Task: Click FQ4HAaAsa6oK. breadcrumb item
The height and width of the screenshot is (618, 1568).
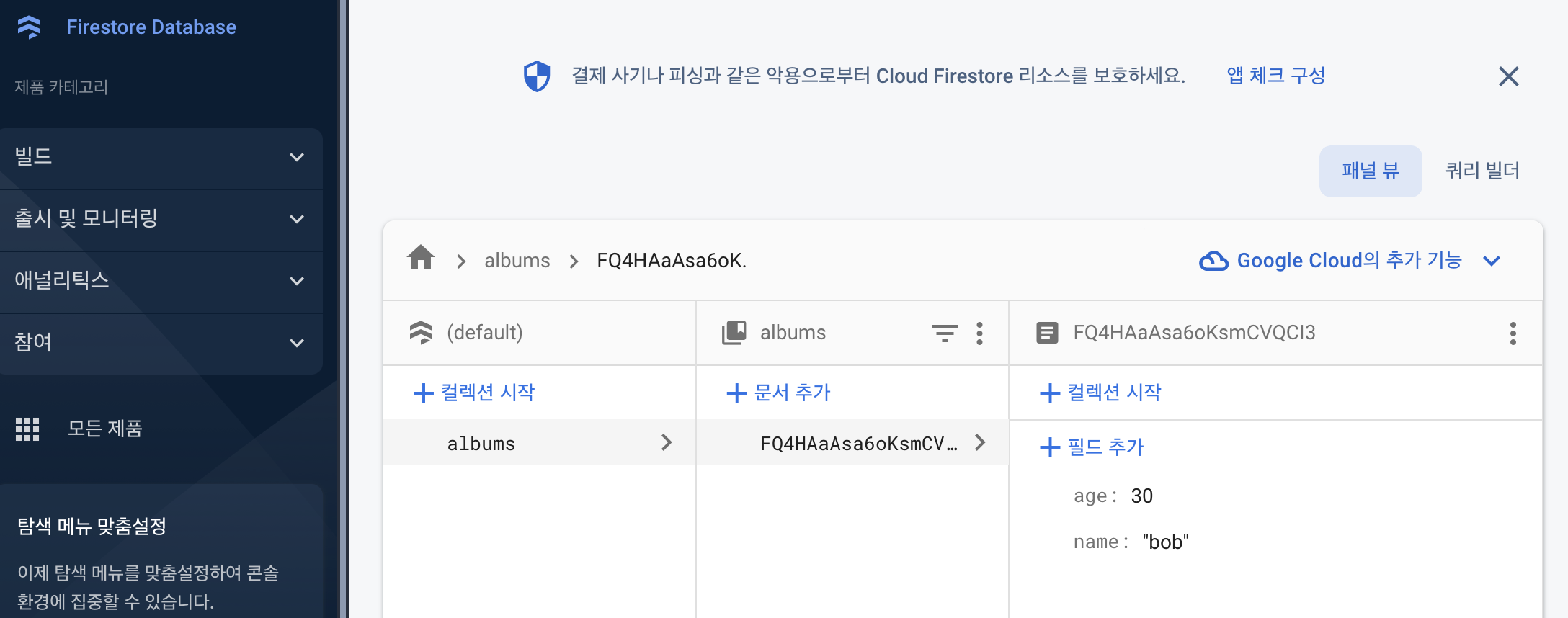Action: pos(672,261)
